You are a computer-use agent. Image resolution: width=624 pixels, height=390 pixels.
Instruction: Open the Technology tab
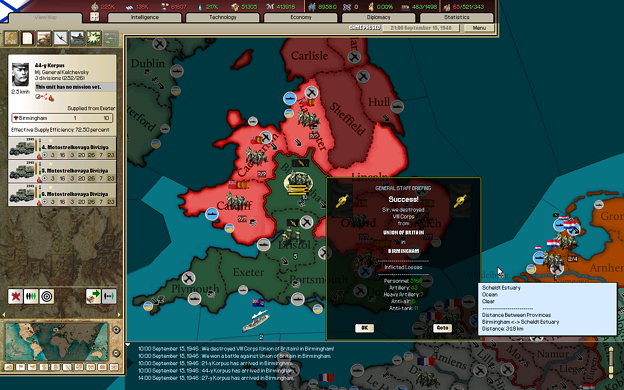pos(222,17)
